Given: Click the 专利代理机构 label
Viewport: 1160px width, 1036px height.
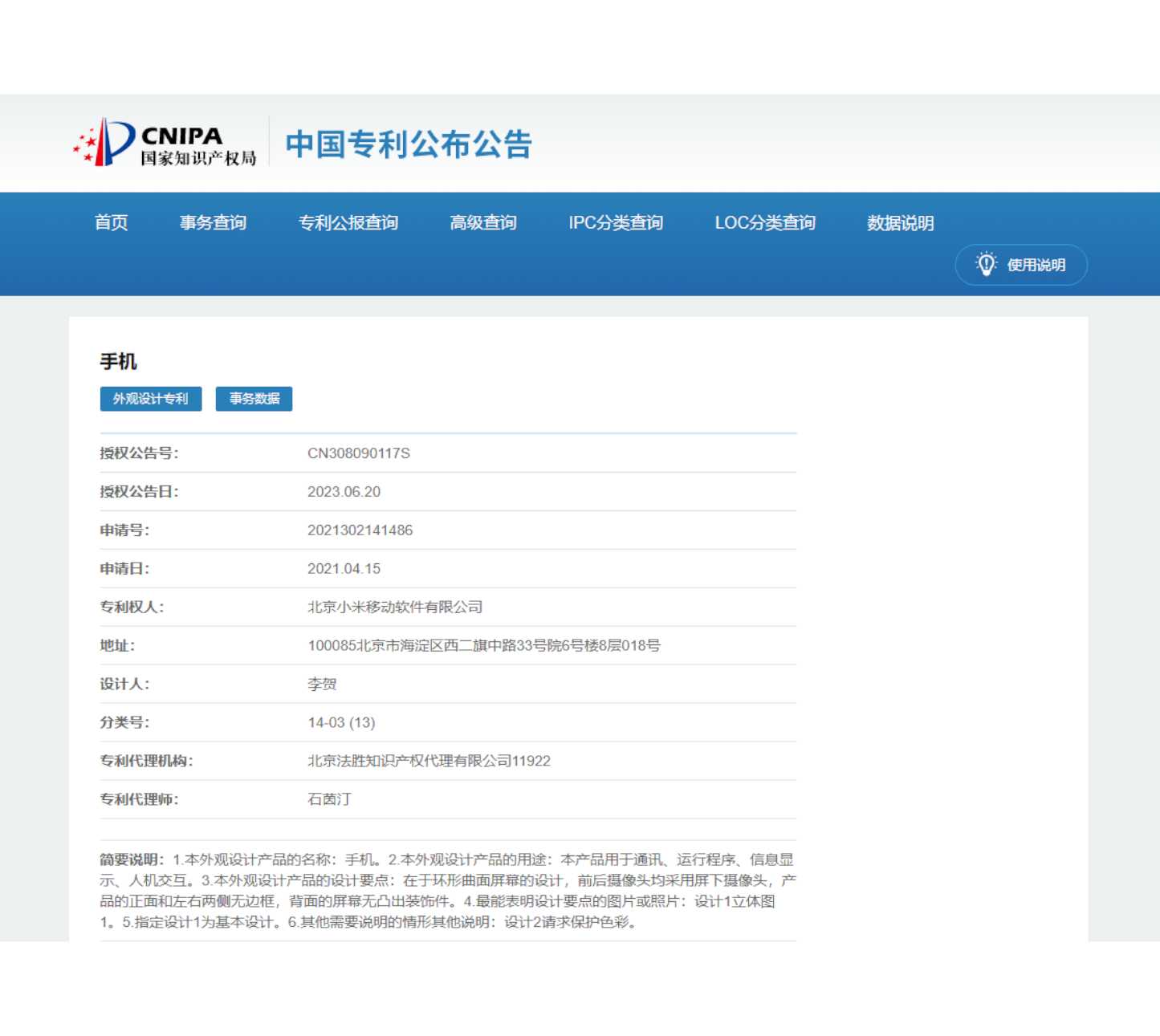Looking at the screenshot, I should 146,762.
